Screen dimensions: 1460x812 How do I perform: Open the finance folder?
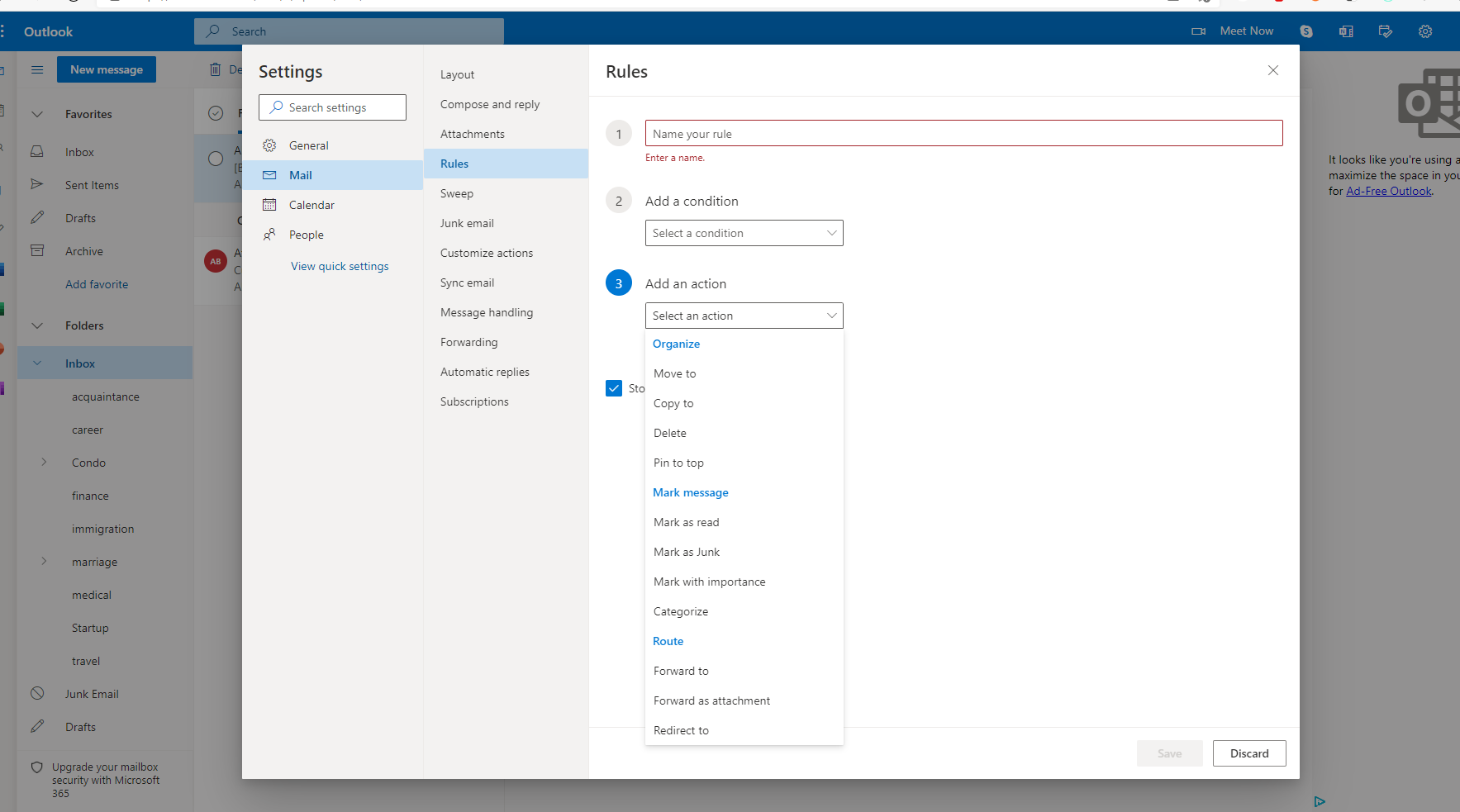[105, 496]
